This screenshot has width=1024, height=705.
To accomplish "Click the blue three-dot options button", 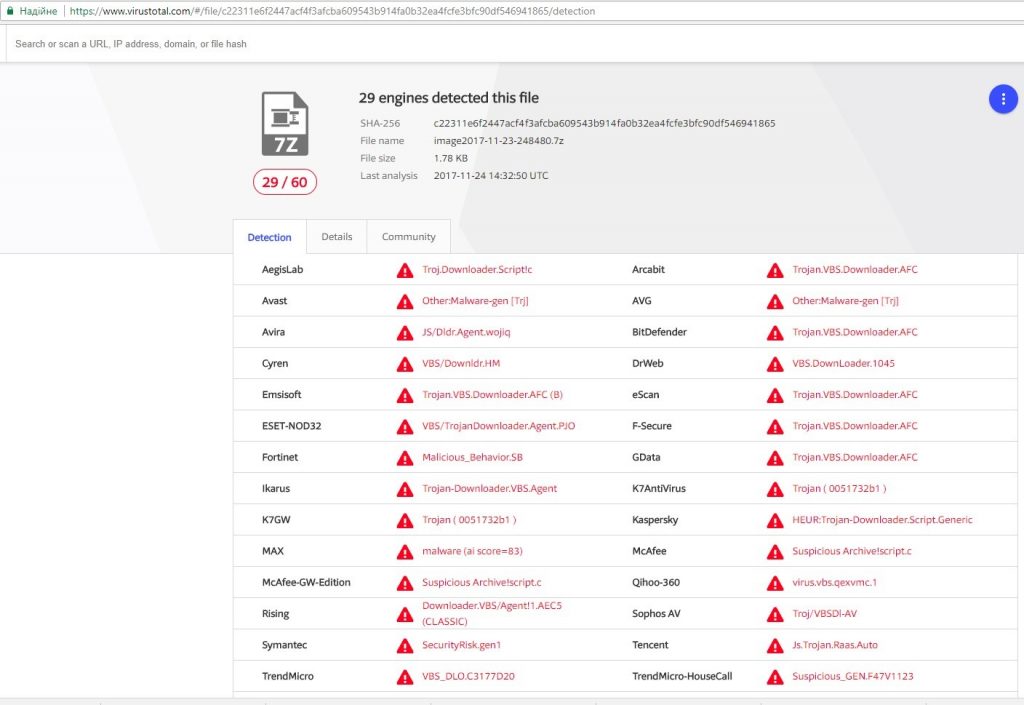I will point(1002,98).
